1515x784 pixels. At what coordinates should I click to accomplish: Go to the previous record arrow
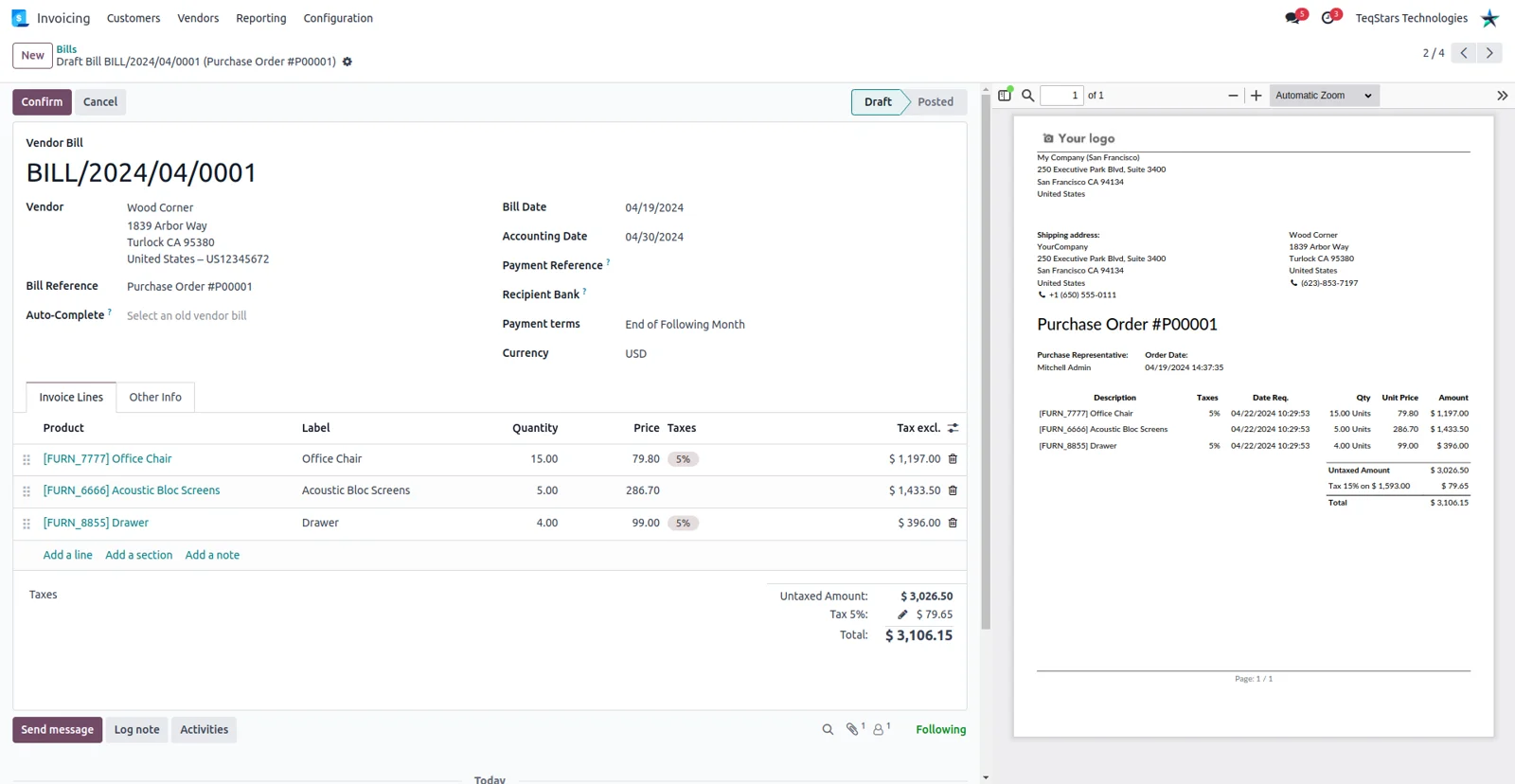point(1464,53)
